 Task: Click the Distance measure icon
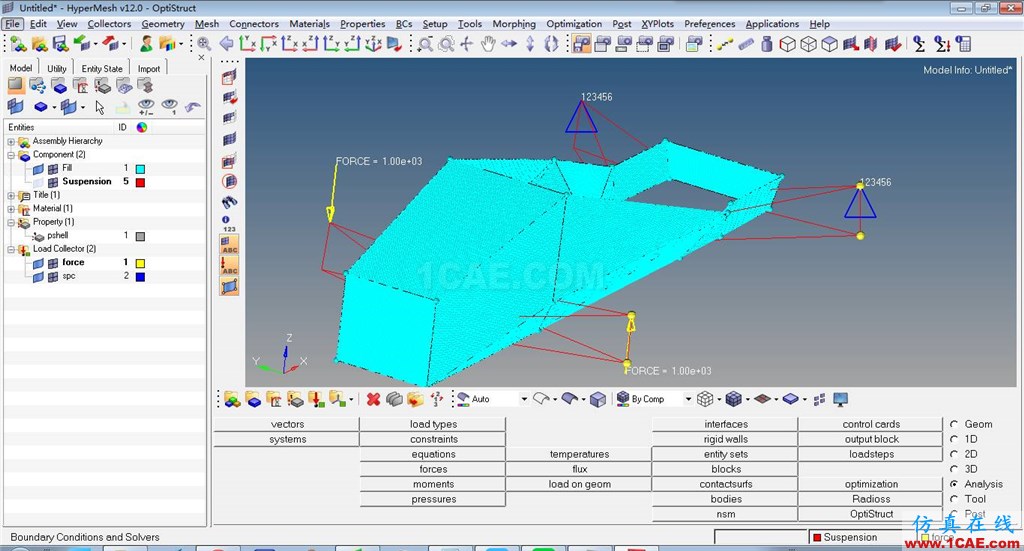725,44
